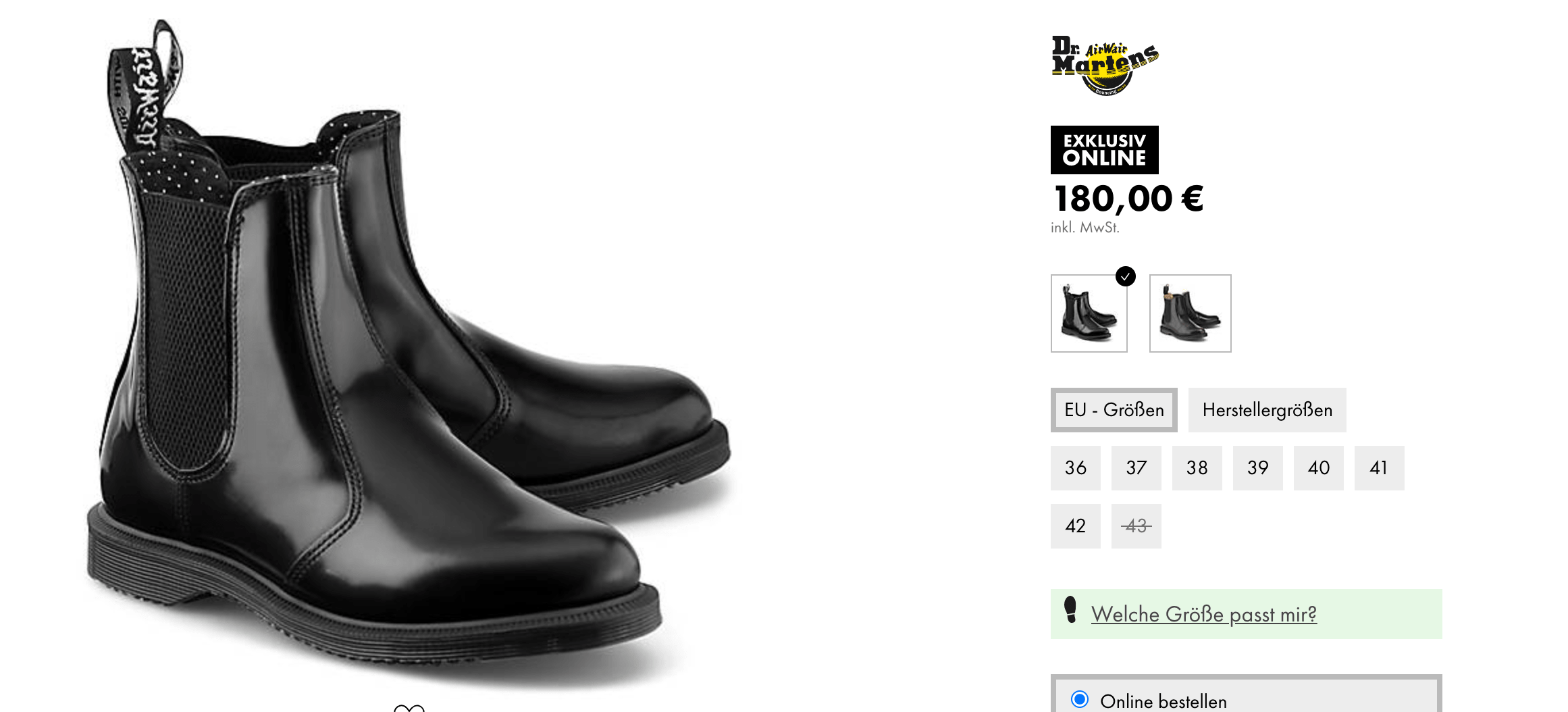Click the Dr. Martens brand logo

click(x=1105, y=65)
